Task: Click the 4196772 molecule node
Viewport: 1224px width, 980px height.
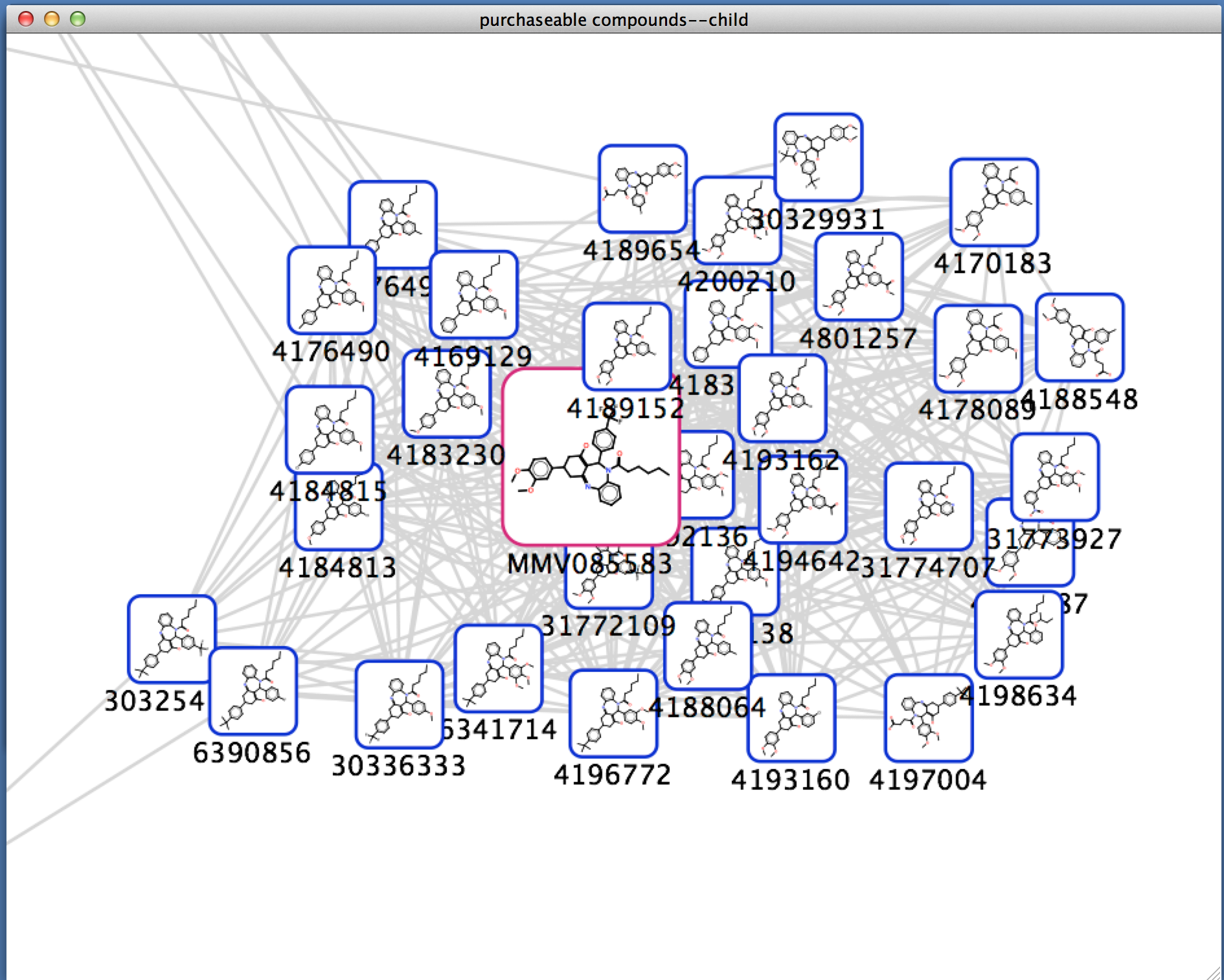Action: [x=613, y=713]
